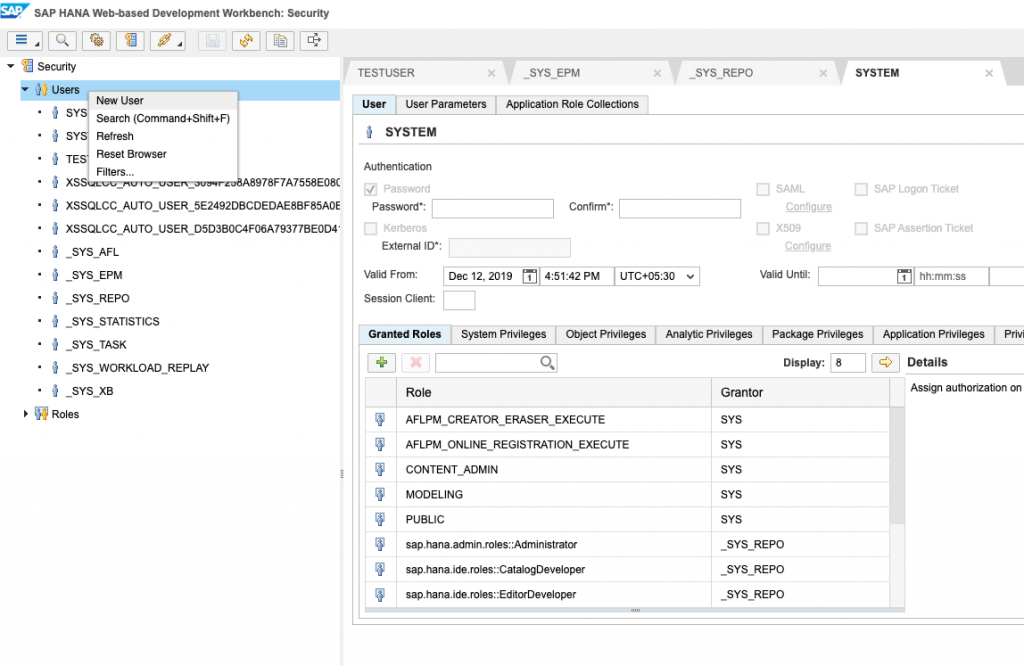1024x666 pixels.
Task: Click the role icon for PUBLIC row
Action: coord(380,519)
